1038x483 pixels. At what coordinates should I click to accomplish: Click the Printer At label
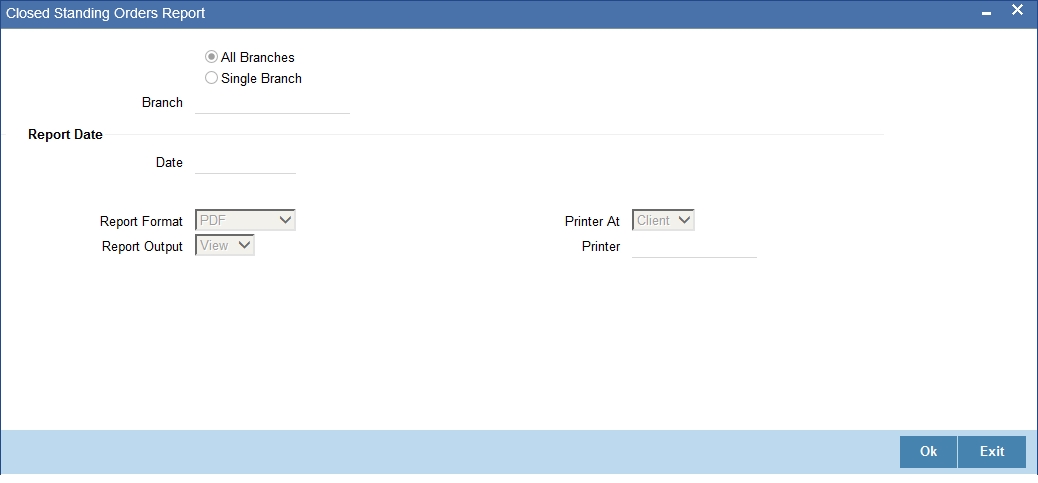(x=592, y=222)
